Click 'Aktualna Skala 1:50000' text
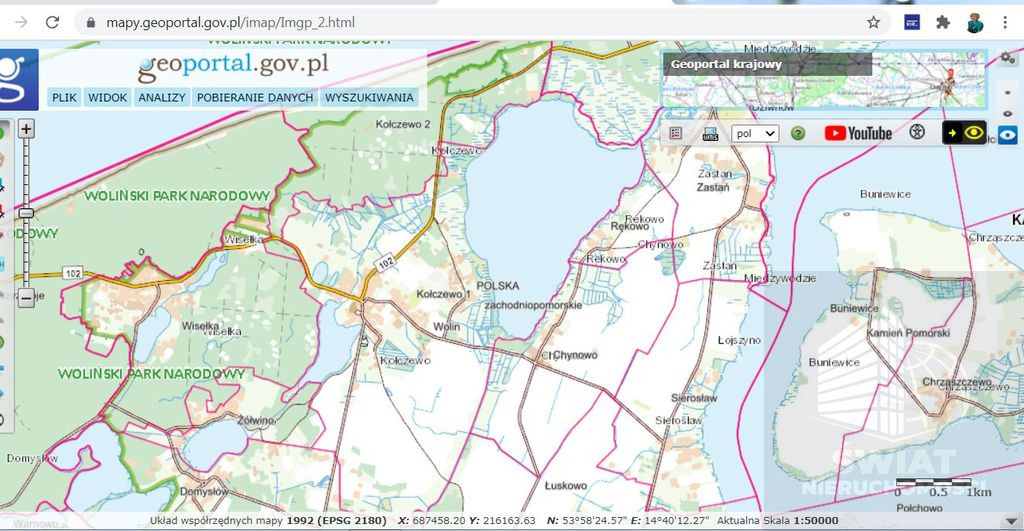 tap(778, 521)
